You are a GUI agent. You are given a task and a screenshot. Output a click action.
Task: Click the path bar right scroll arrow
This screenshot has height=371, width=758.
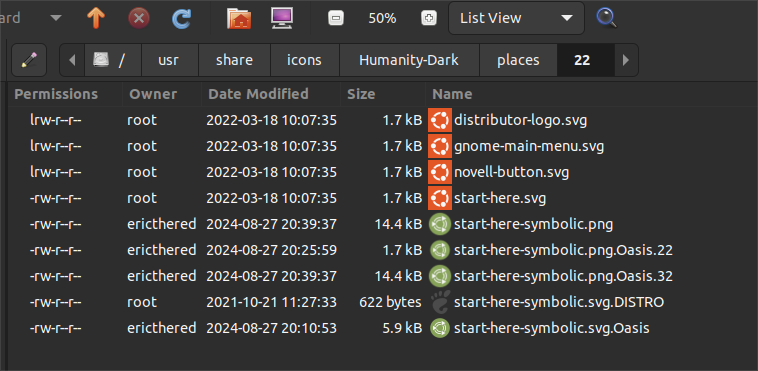(626, 60)
